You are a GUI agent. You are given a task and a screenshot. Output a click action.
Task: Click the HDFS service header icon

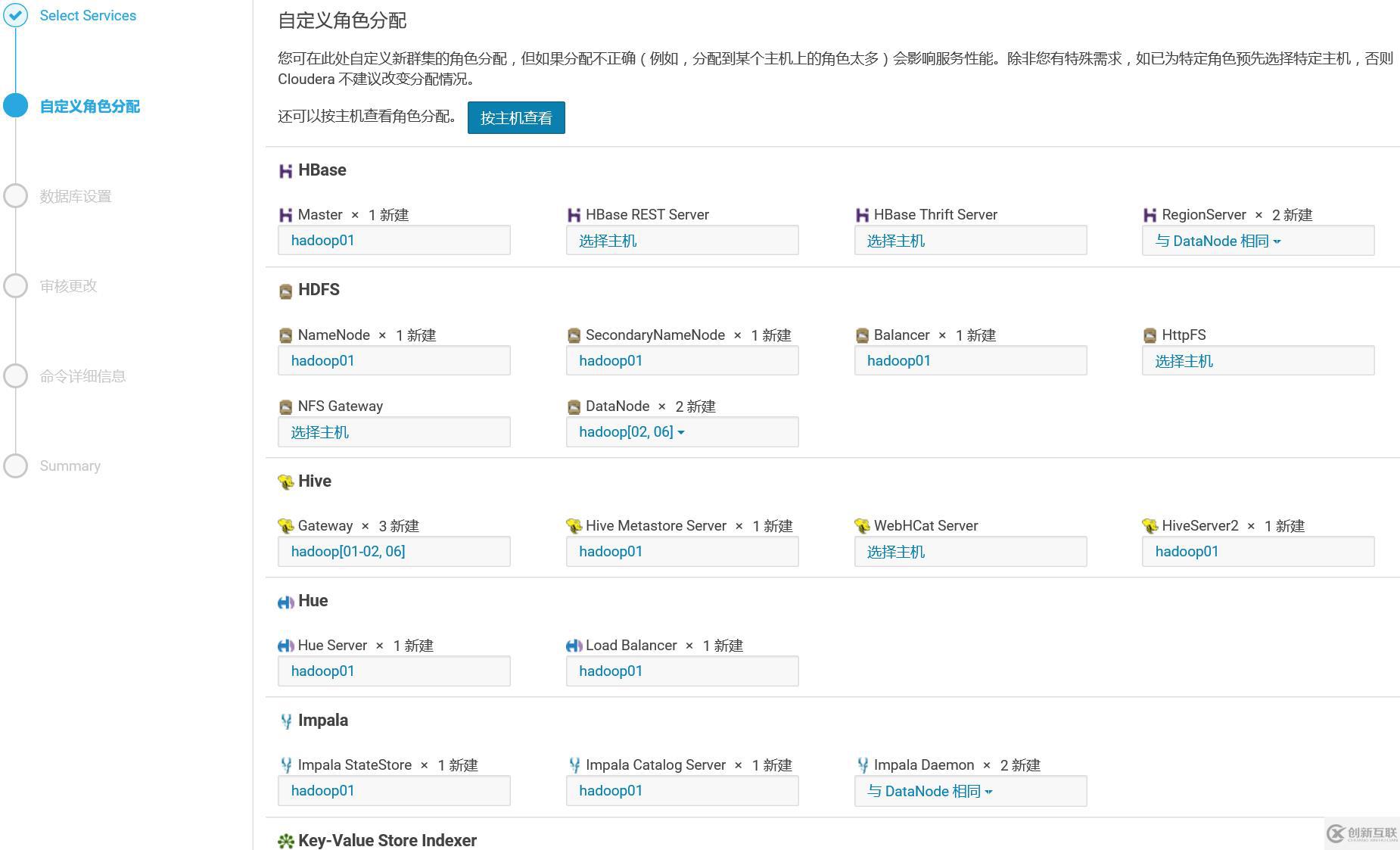[285, 291]
